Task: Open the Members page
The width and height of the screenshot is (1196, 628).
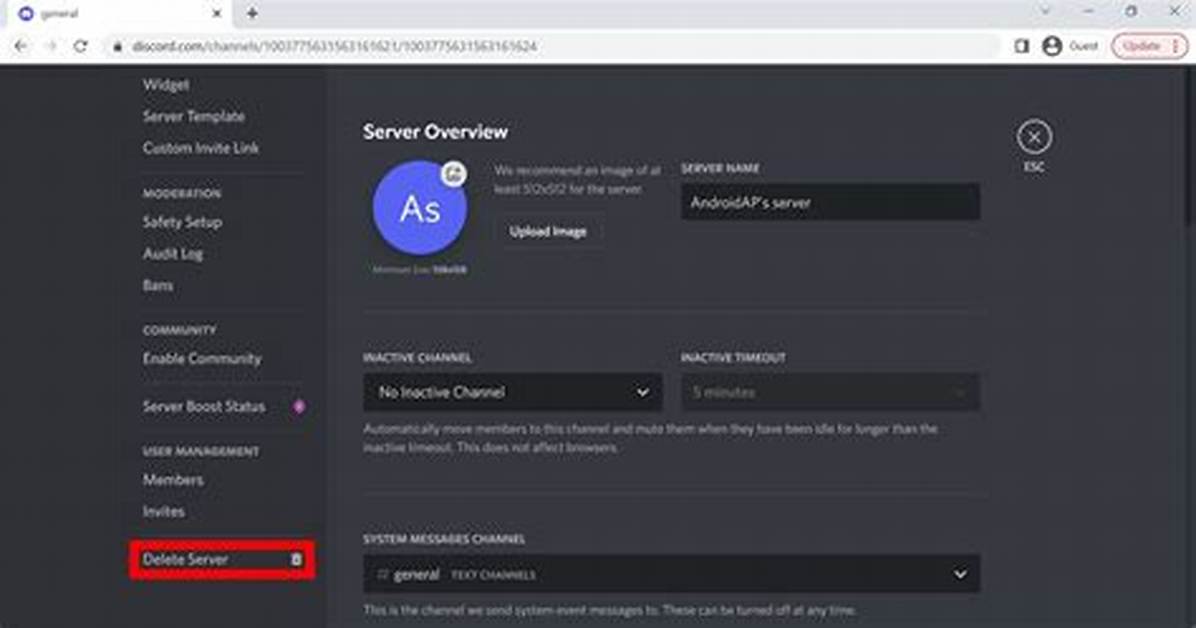Action: [173, 480]
